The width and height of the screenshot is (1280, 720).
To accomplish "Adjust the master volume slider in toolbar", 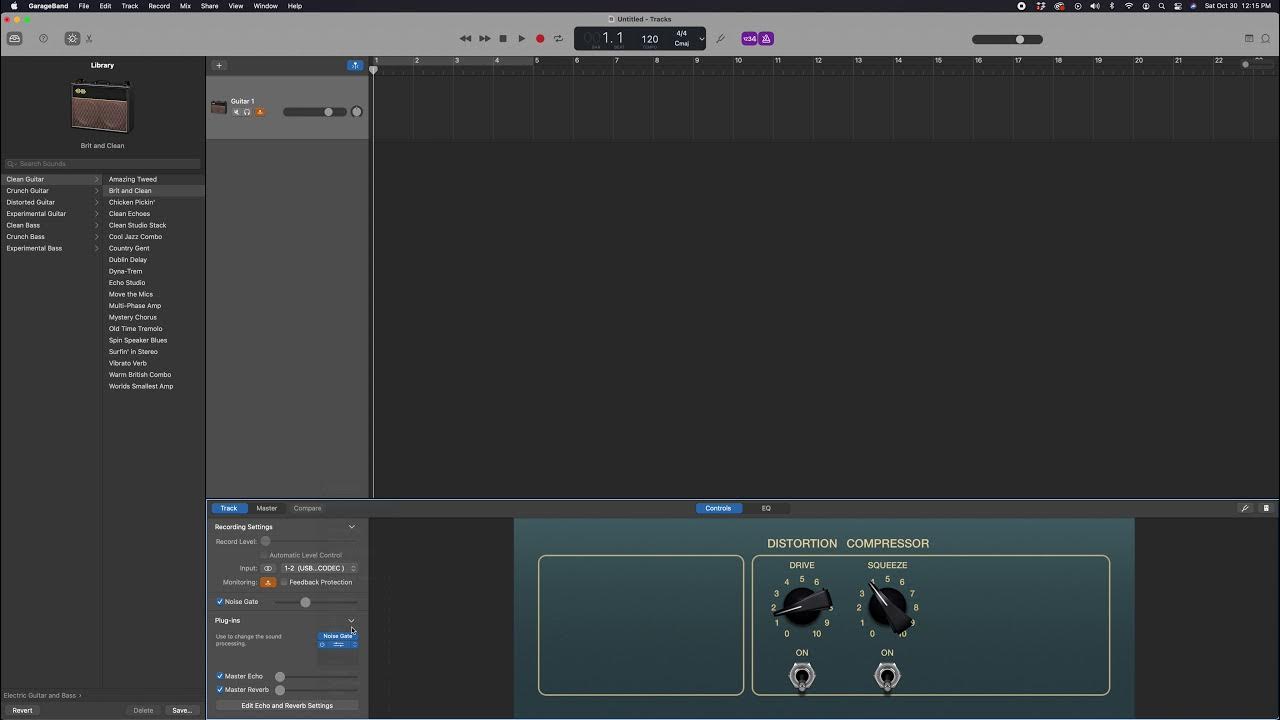I will pyautogui.click(x=1007, y=39).
